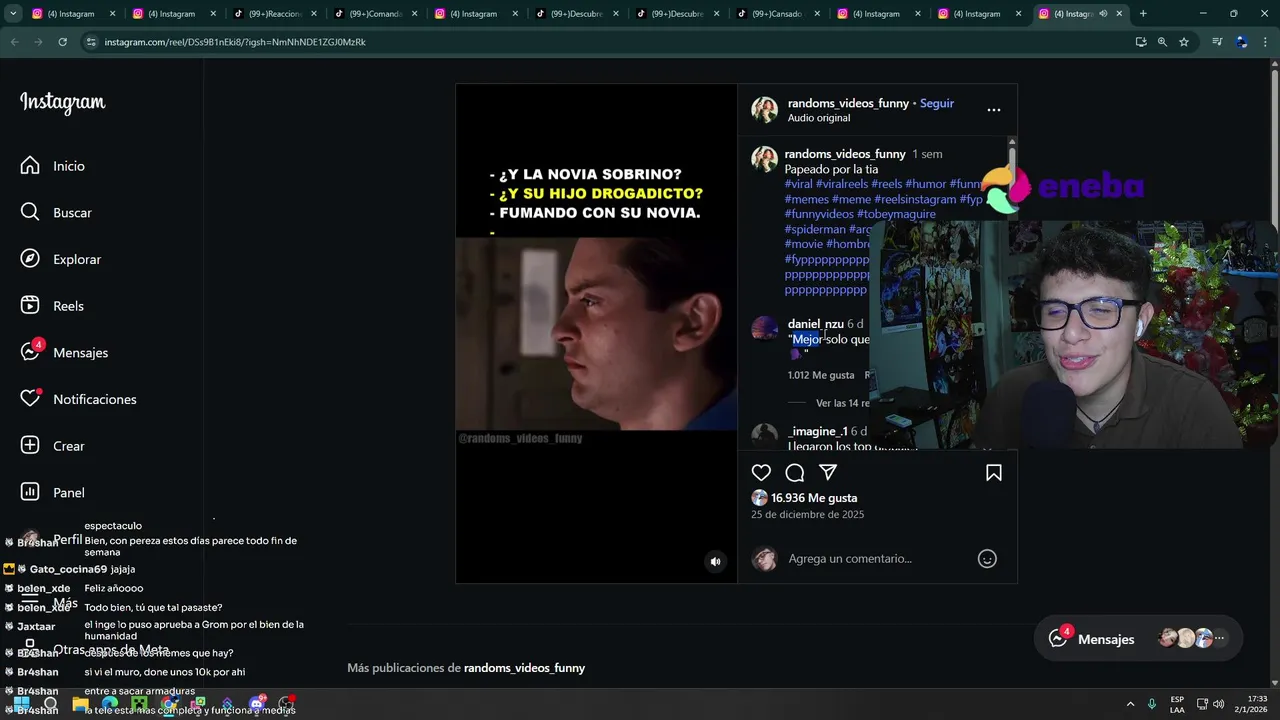This screenshot has height=720, width=1280.
Task: Open randoms_videos_funny profile in header
Action: (848, 103)
